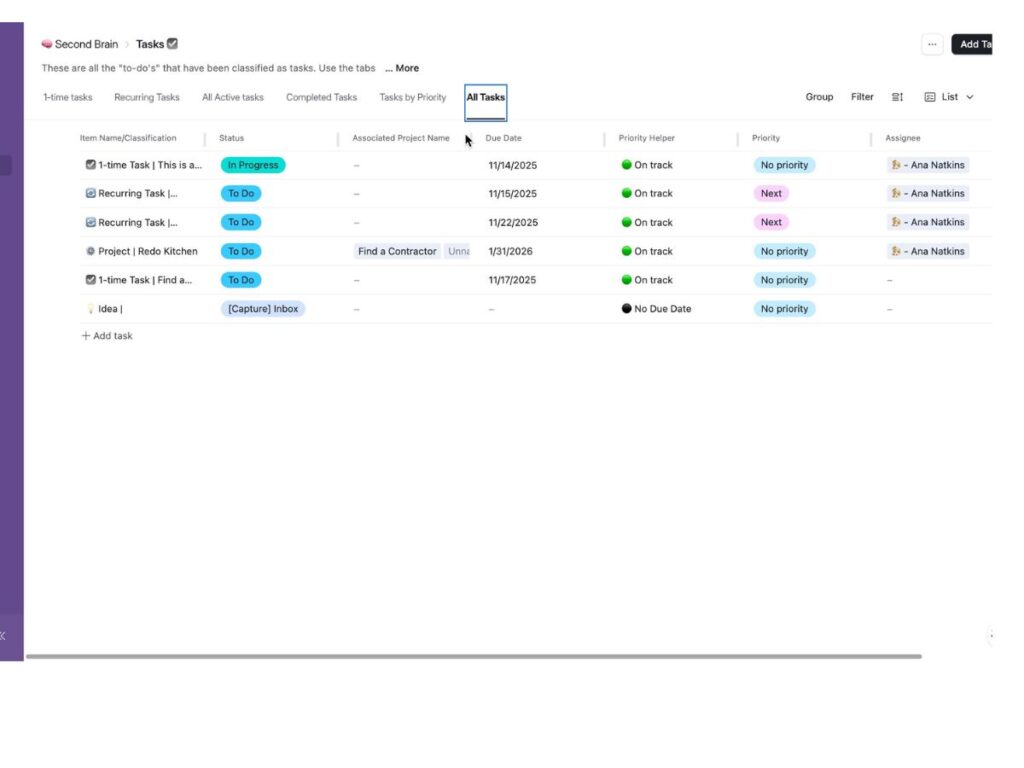Screen dimensions: 1024x768
Task: Open the List view chevron dropdown
Action: click(970, 96)
